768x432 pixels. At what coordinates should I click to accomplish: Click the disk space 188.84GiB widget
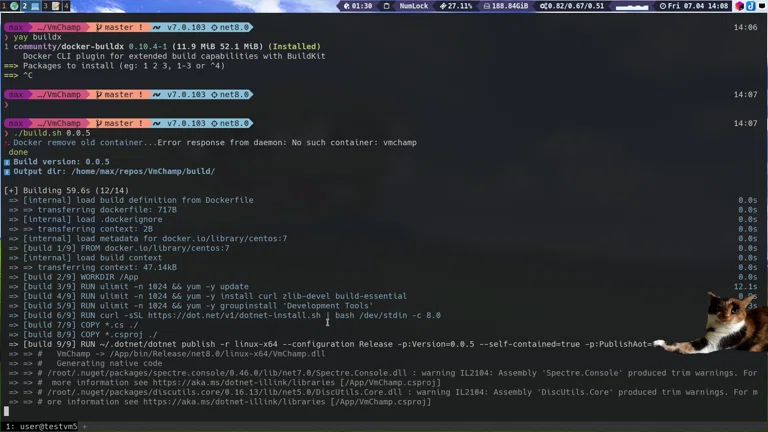pos(508,6)
